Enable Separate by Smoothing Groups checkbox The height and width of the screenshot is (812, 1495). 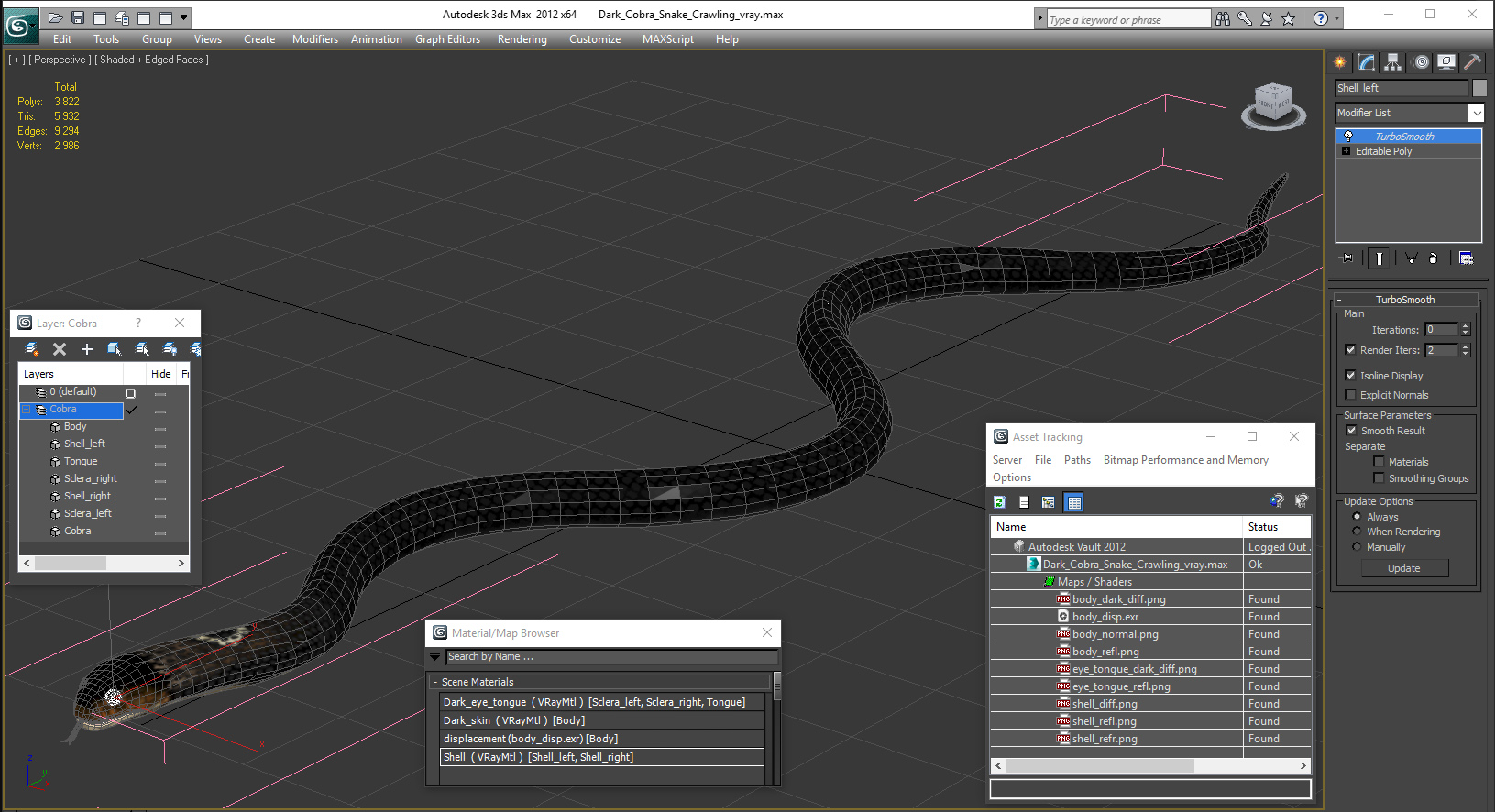(1379, 478)
